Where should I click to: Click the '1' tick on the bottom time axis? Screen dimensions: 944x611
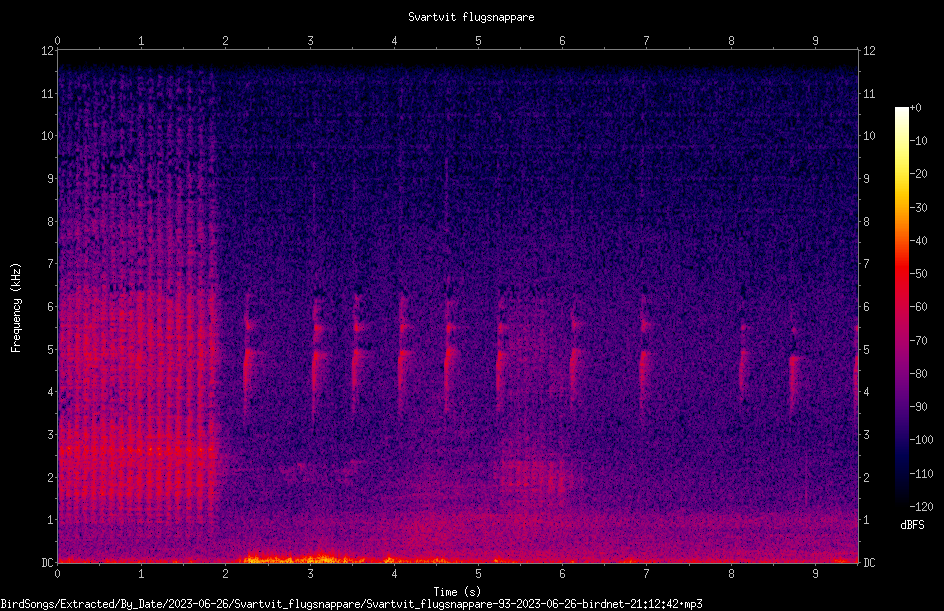141,574
